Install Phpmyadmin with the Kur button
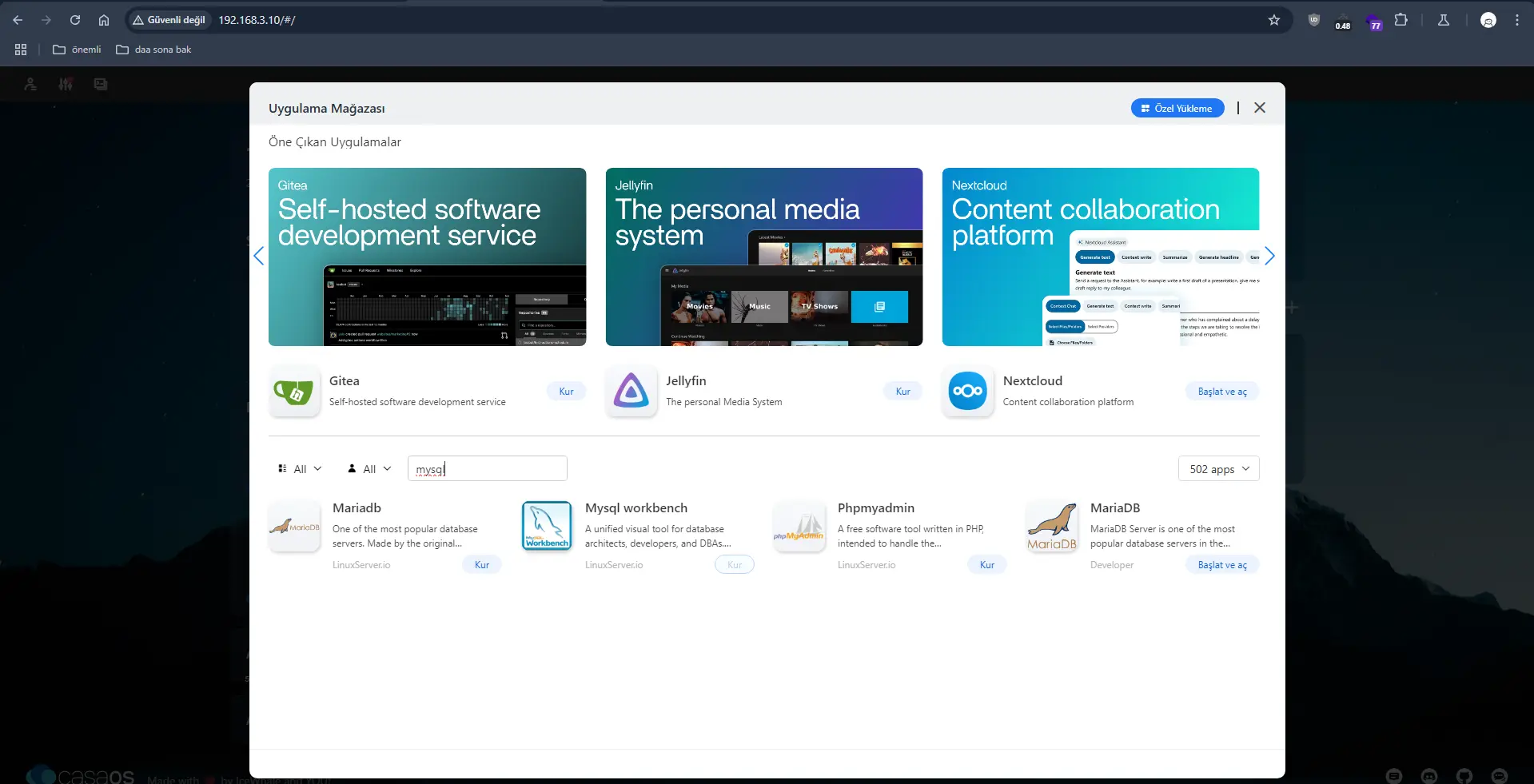 [x=987, y=565]
